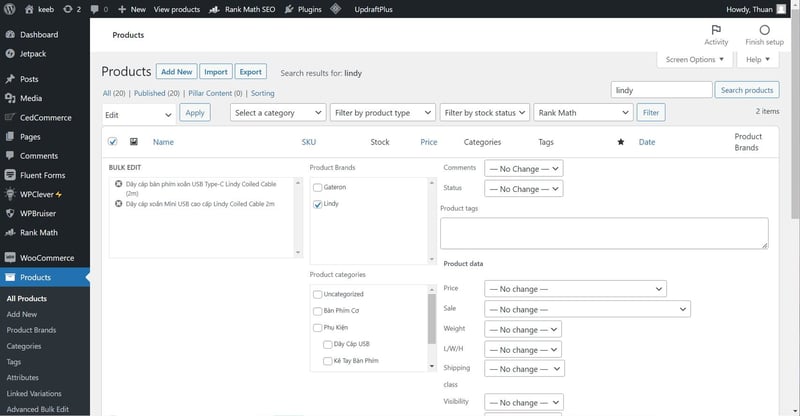Image resolution: width=800 pixels, height=416 pixels.
Task: Check the Gateron brand checkbox
Action: click(x=318, y=187)
